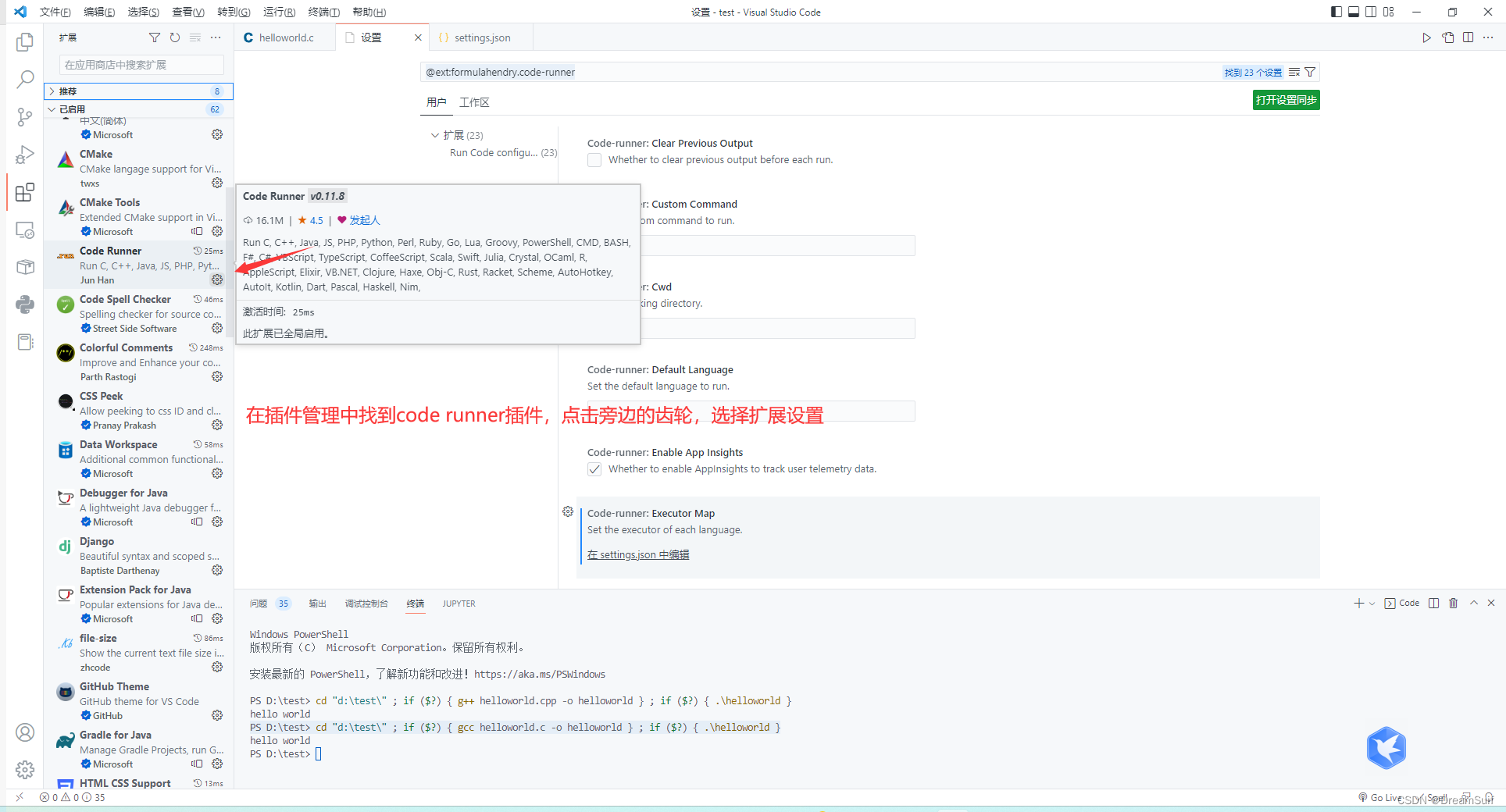Select Run Code configu... tree item

[503, 153]
